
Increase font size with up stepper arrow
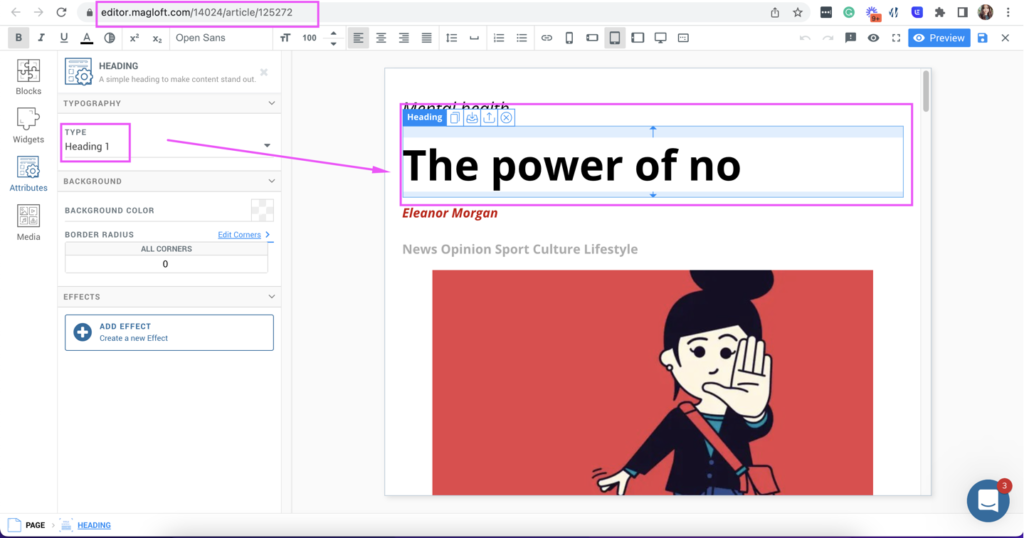coord(334,33)
